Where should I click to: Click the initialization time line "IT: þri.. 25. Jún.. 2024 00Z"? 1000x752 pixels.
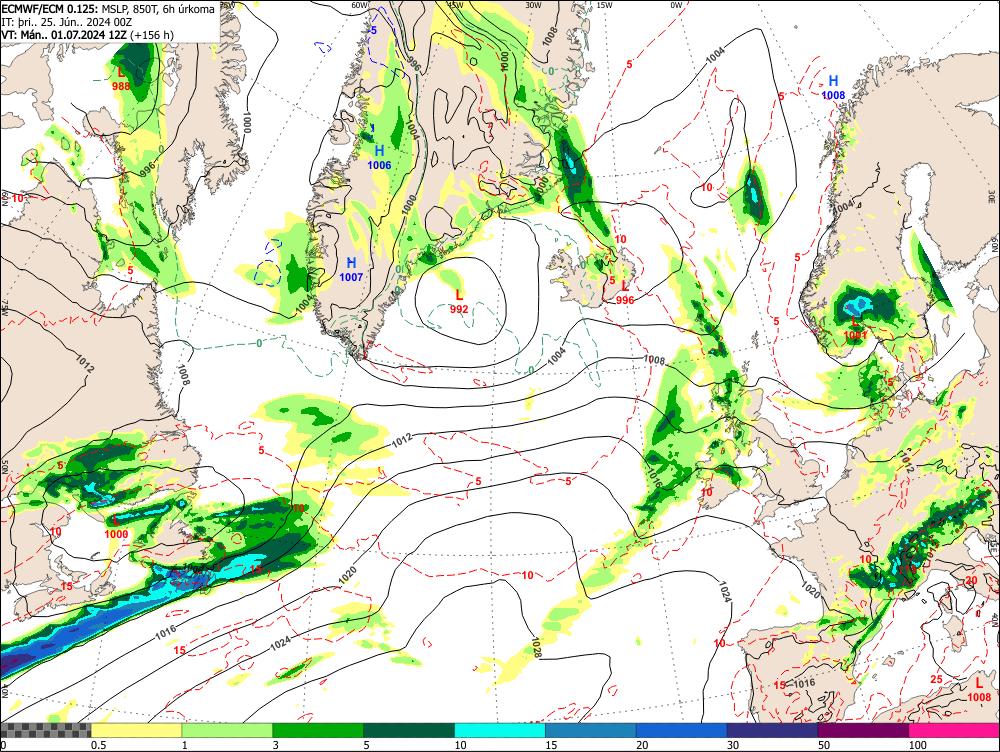(67, 22)
